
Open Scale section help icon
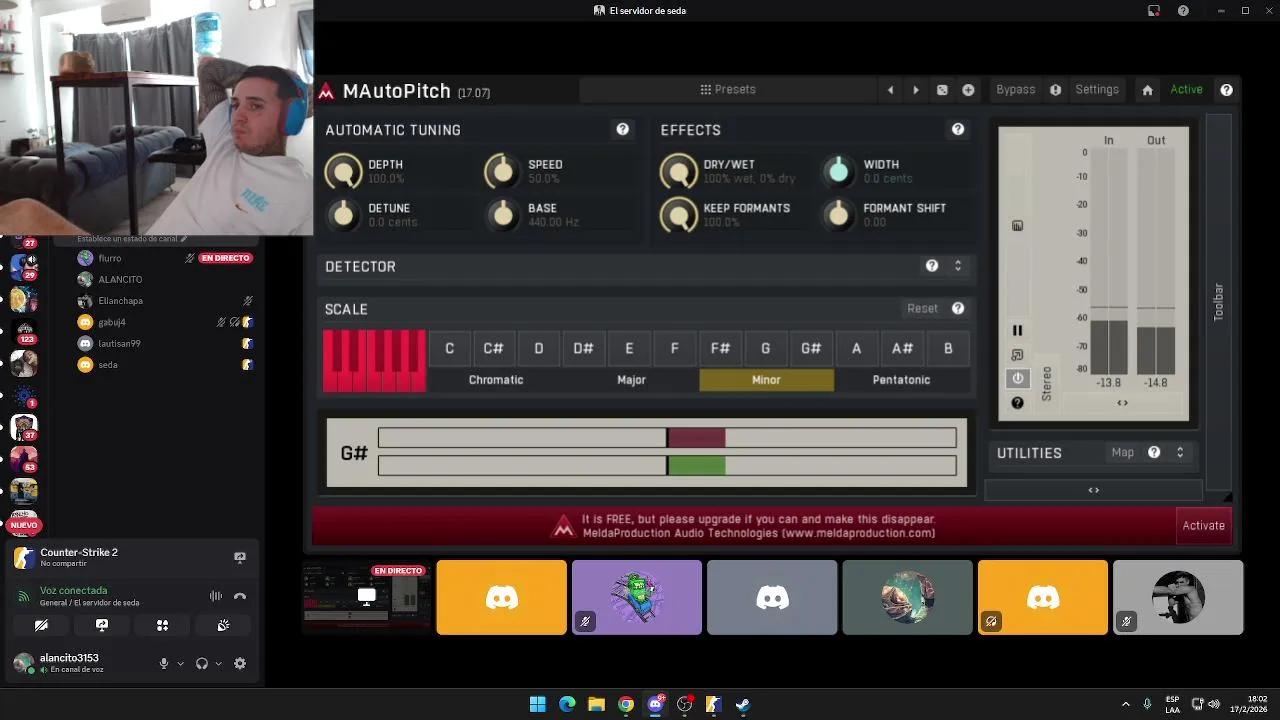[x=957, y=309]
